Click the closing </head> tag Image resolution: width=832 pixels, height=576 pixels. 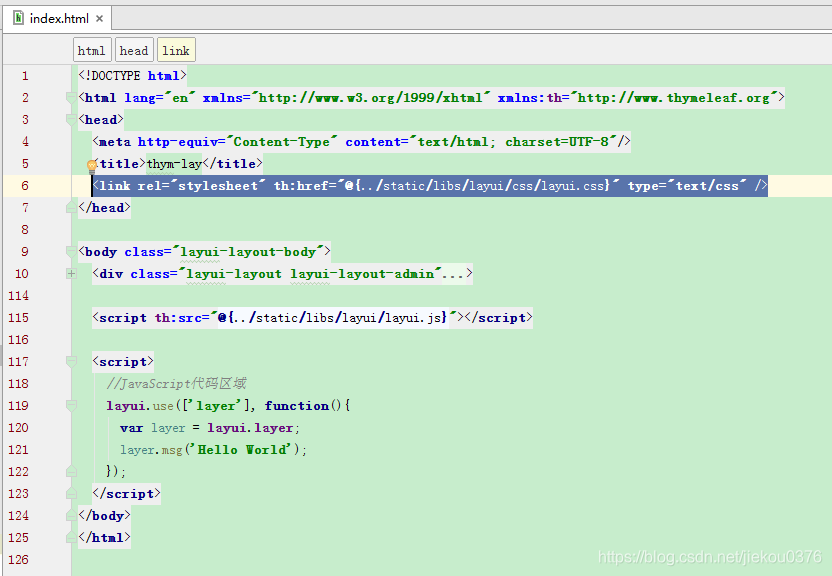pos(104,207)
